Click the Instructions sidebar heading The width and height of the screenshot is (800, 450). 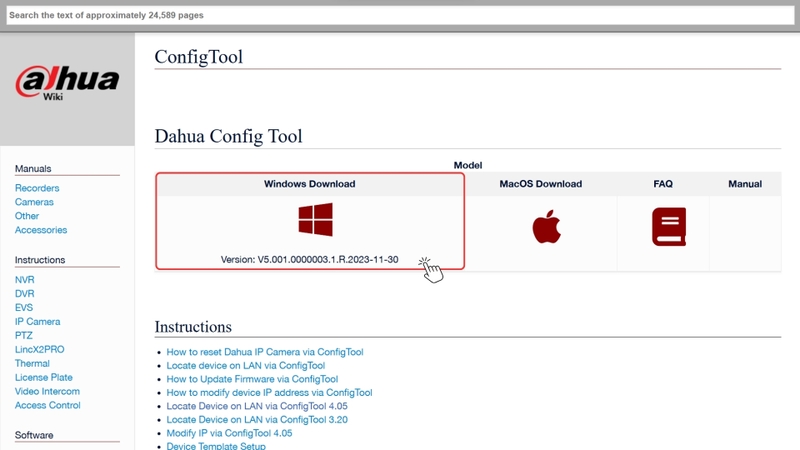pos(40,260)
